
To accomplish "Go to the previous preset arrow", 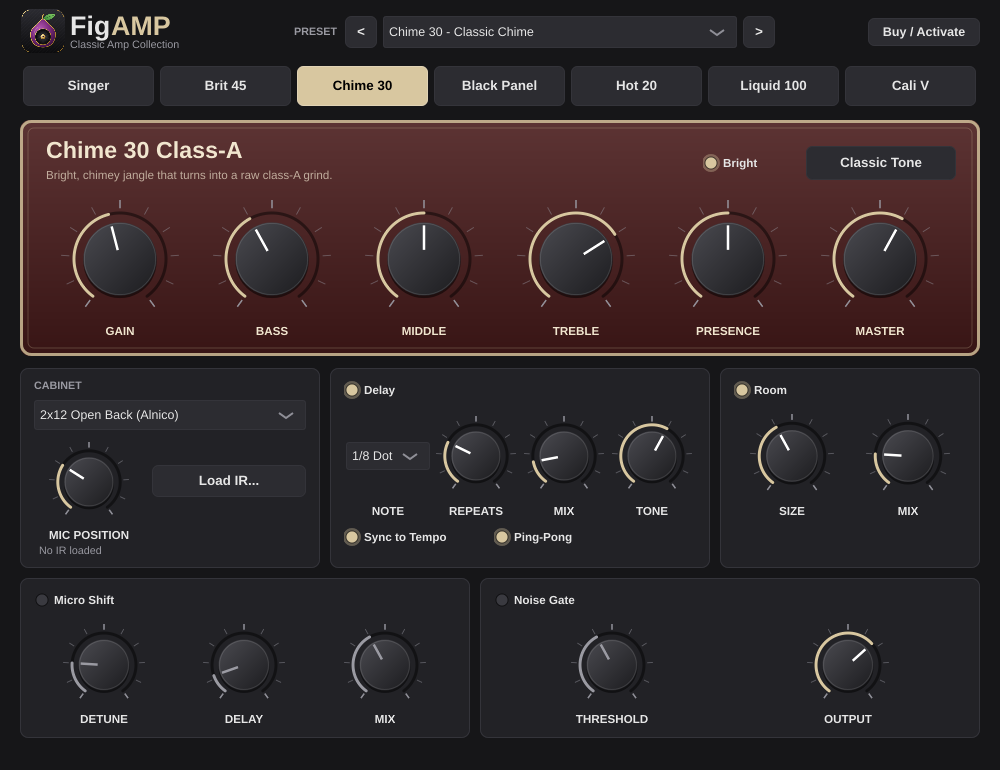I will pos(361,32).
